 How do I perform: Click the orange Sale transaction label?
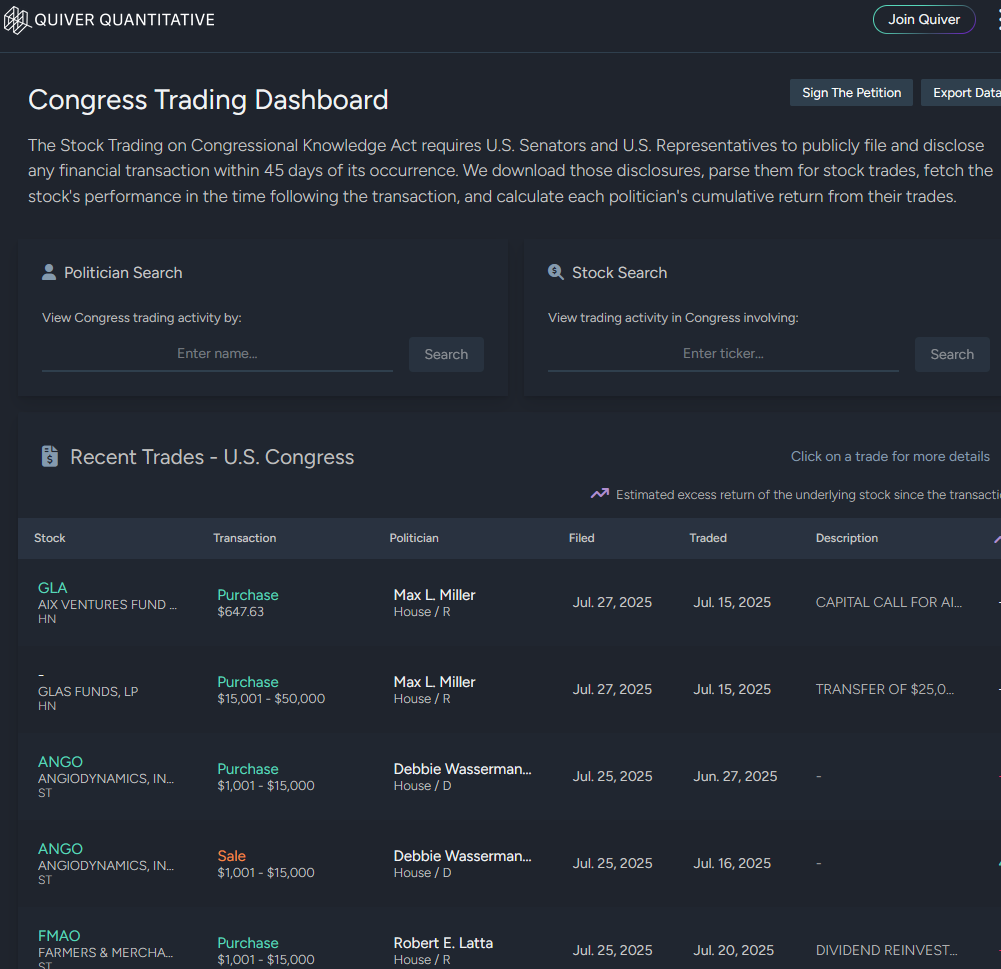[x=231, y=856]
